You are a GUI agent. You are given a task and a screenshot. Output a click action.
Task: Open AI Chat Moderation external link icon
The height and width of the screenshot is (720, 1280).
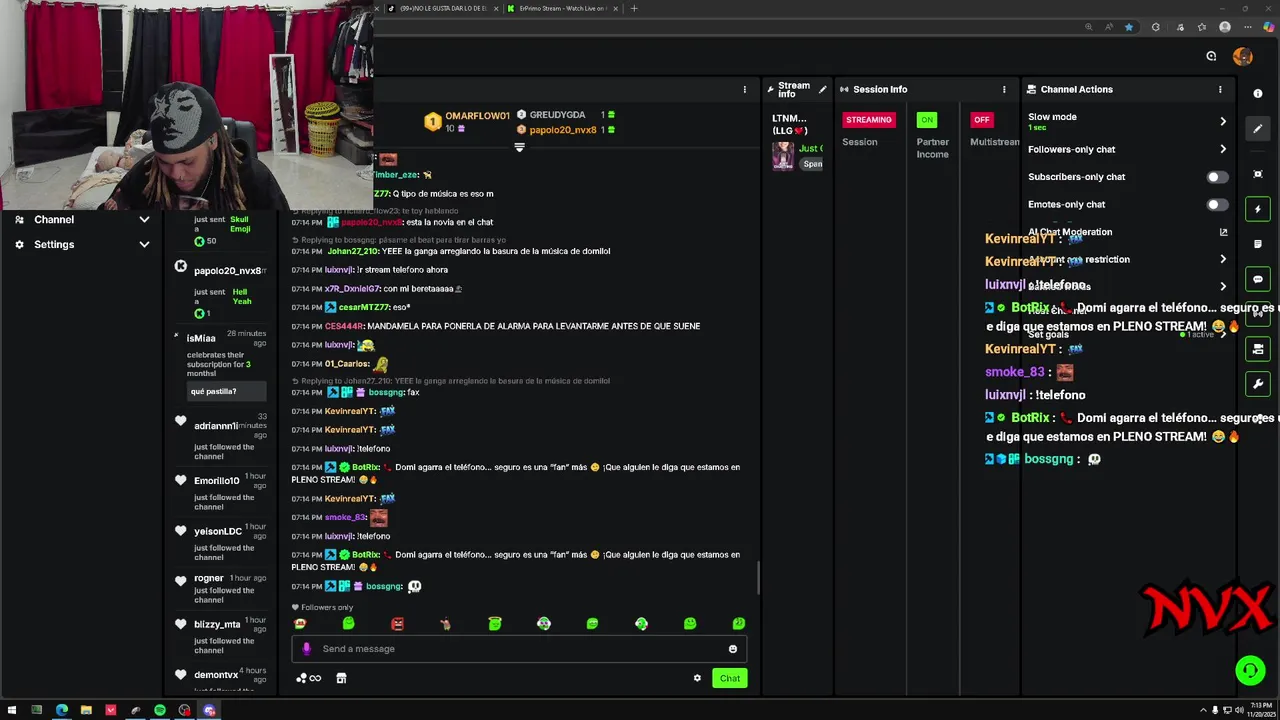(x=1223, y=232)
